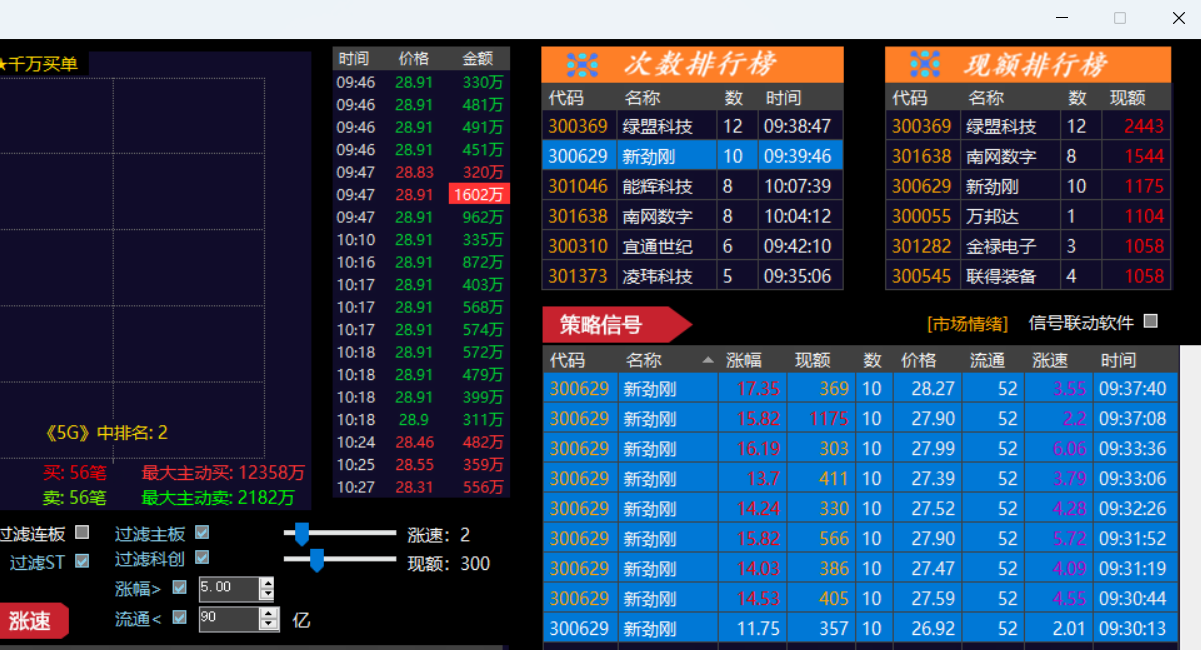Click the 千万买单 badge at top left
Screen dimensions: 1201x650
[42, 62]
